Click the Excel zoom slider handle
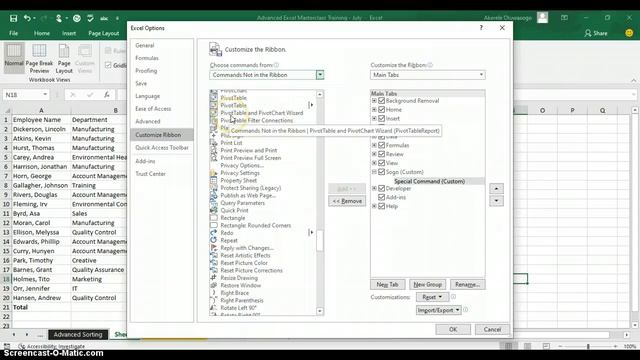Screen dimensions: 640x360 (588, 346)
